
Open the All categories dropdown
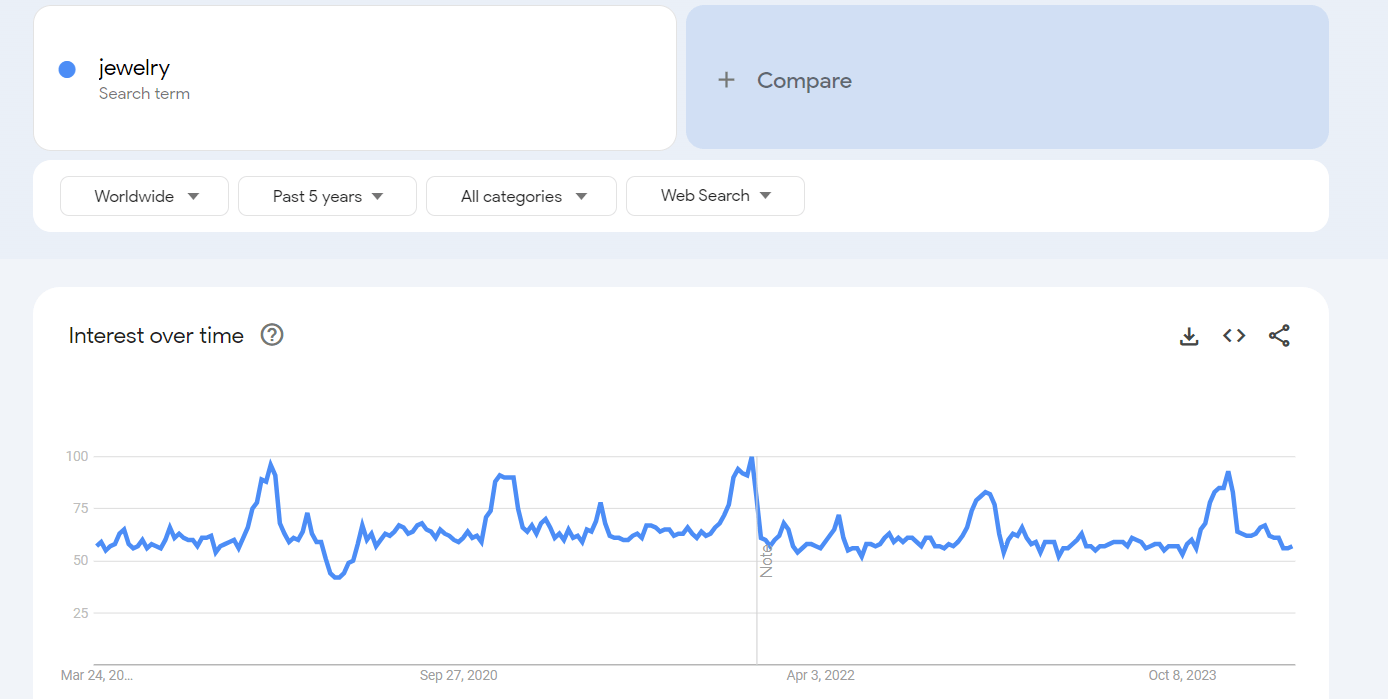tap(521, 196)
